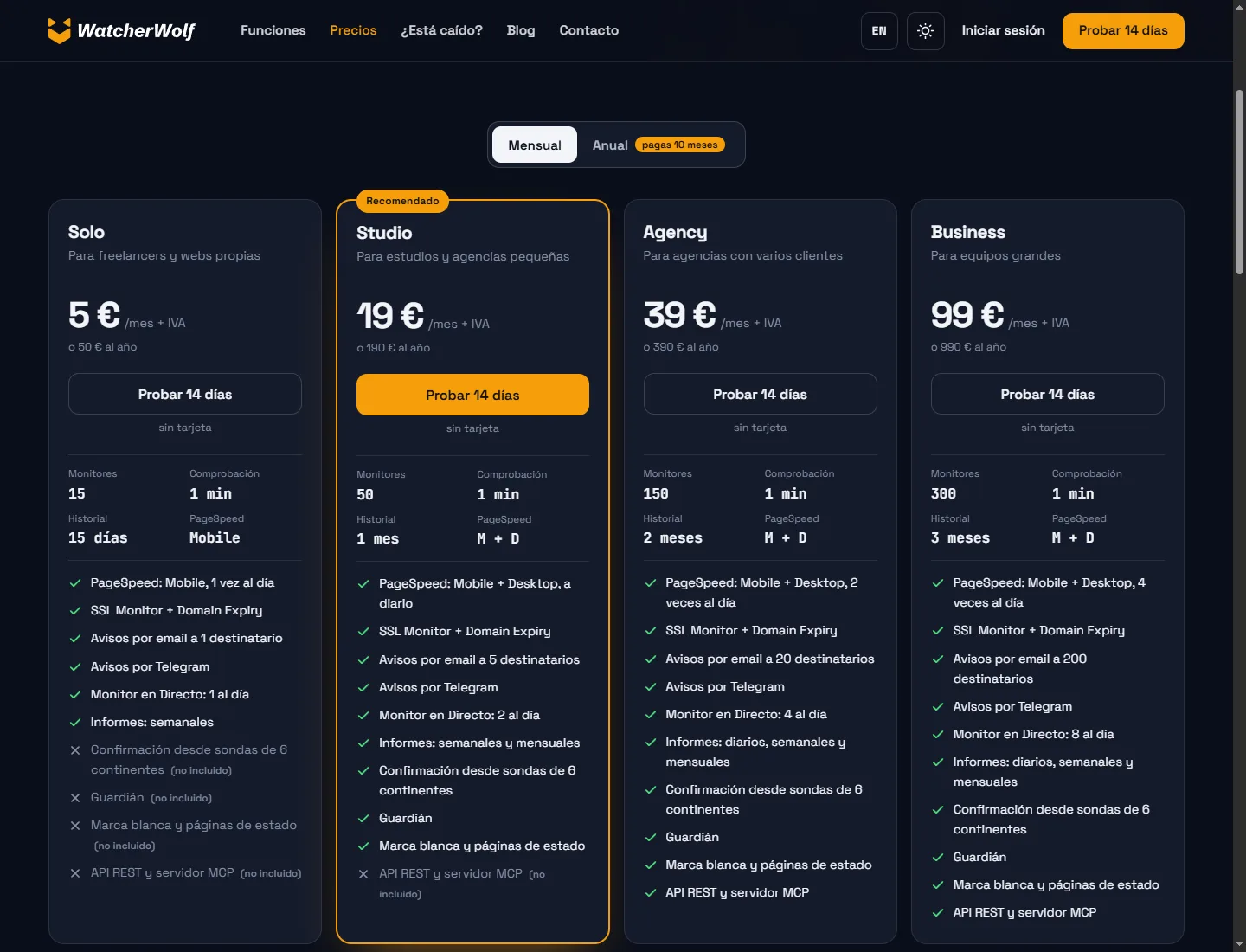The height and width of the screenshot is (952, 1246).
Task: Click the 'o 190 € al año' text
Action: coord(394,348)
